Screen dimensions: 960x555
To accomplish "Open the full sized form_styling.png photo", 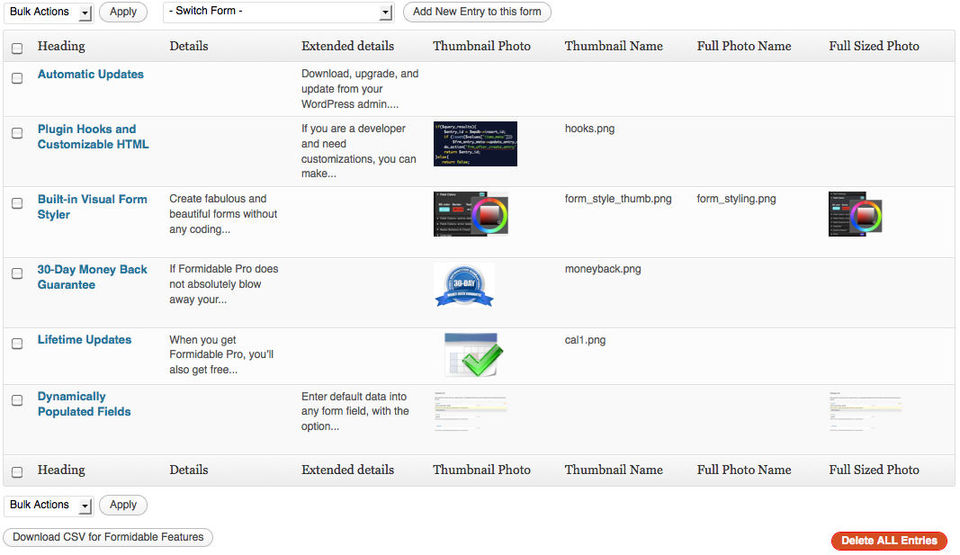I will pyautogui.click(x=855, y=214).
